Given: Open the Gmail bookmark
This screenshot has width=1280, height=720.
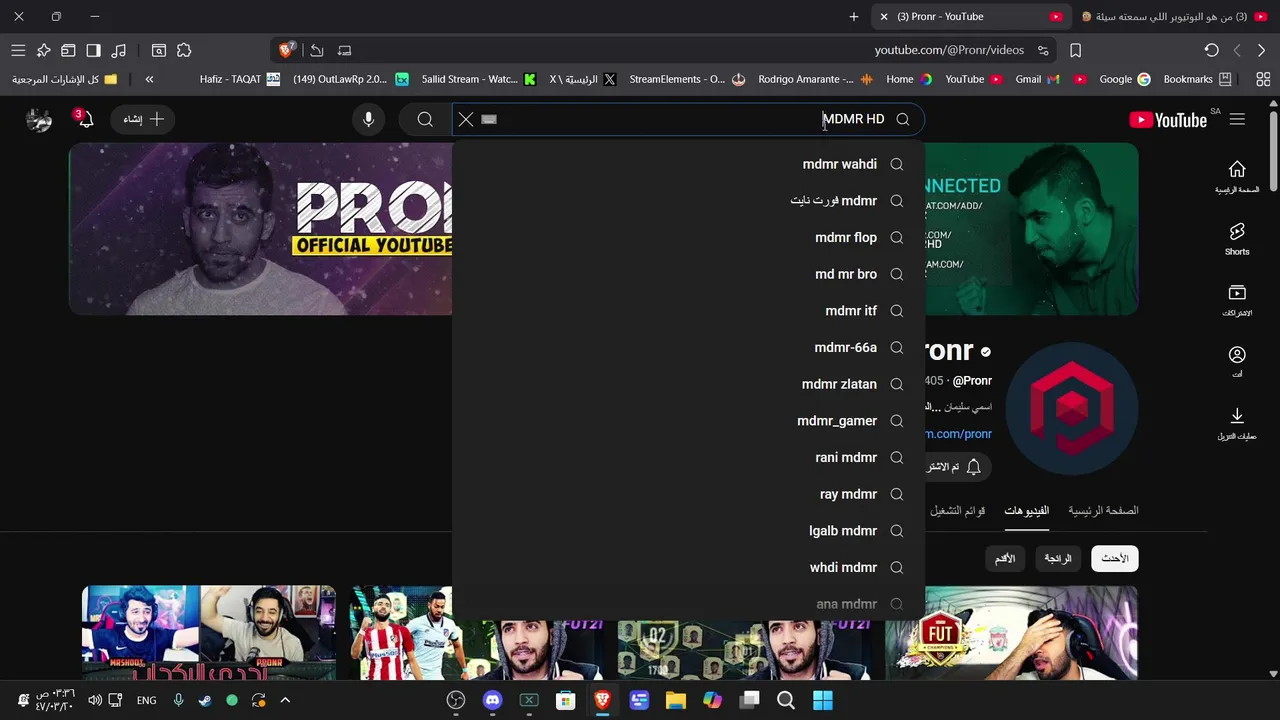Looking at the screenshot, I should click(1036, 79).
